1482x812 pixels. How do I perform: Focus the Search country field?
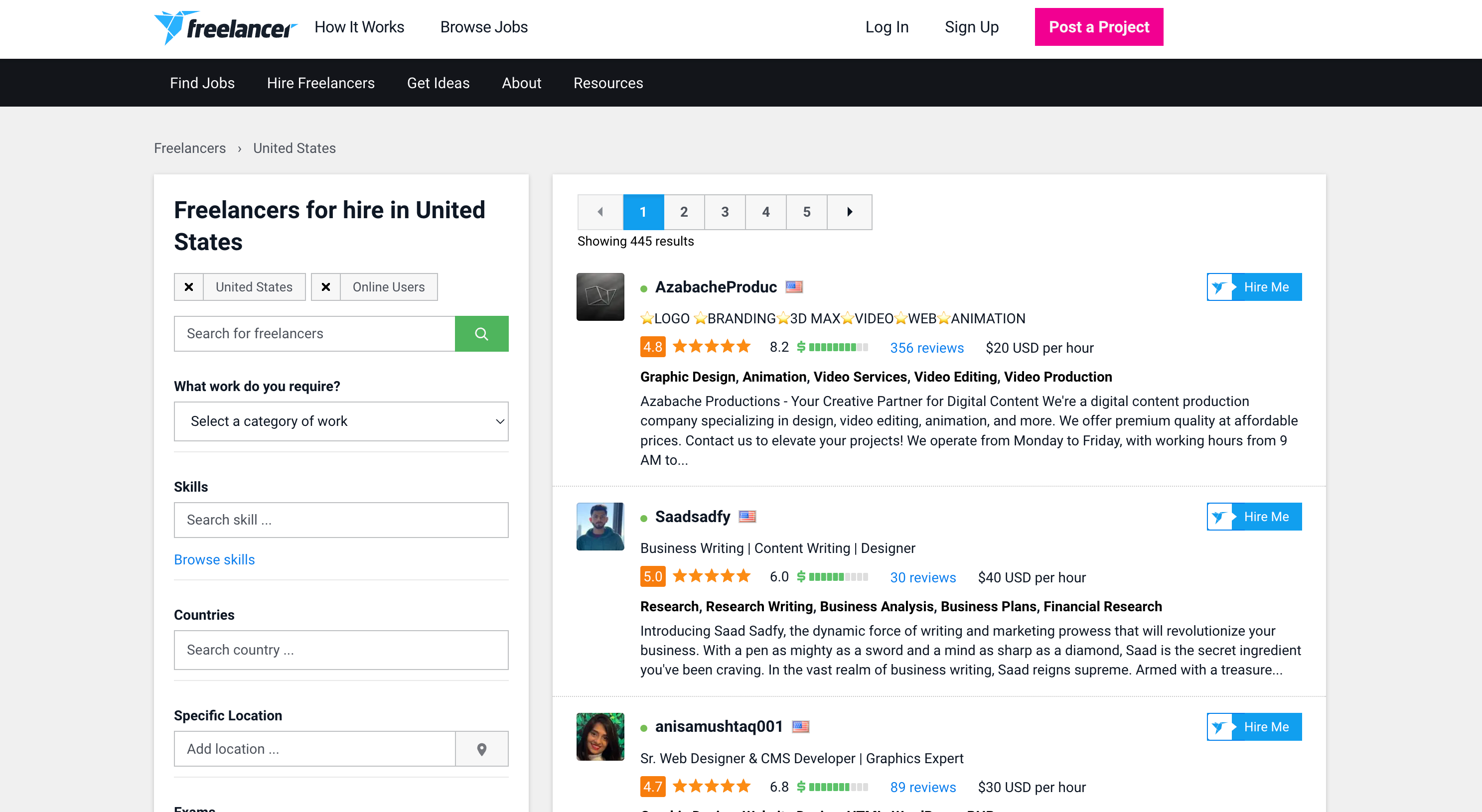pyautogui.click(x=341, y=650)
